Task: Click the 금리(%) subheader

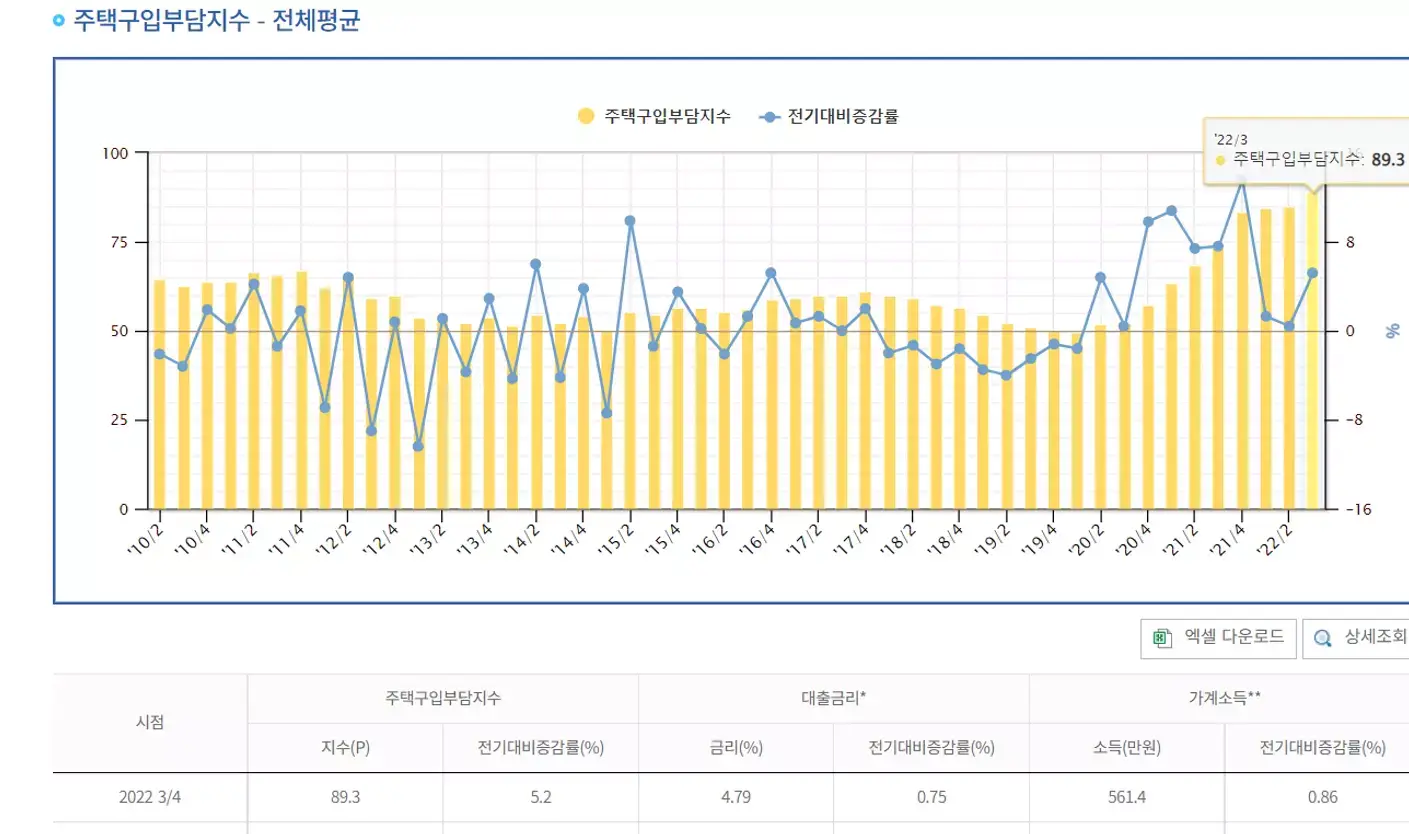Action: pos(736,747)
